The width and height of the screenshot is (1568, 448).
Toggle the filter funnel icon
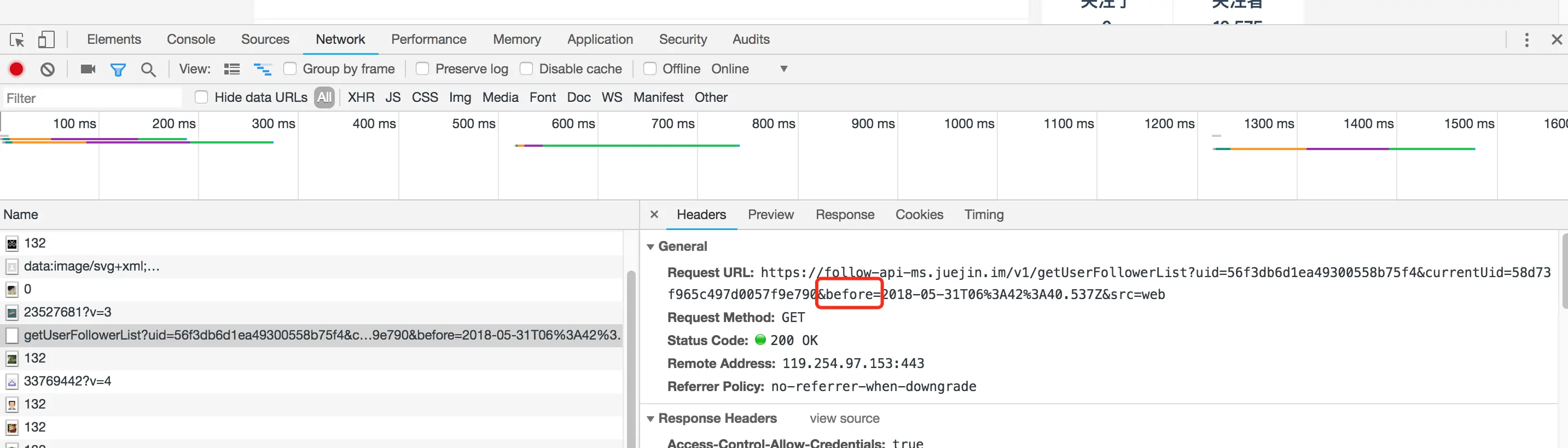tap(118, 70)
